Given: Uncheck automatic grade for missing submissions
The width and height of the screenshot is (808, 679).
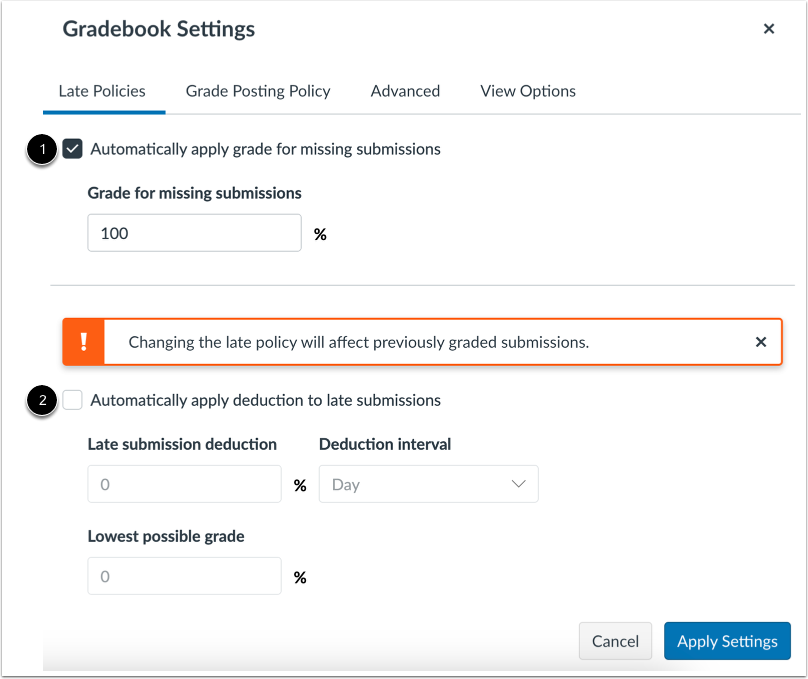Looking at the screenshot, I should pos(72,149).
